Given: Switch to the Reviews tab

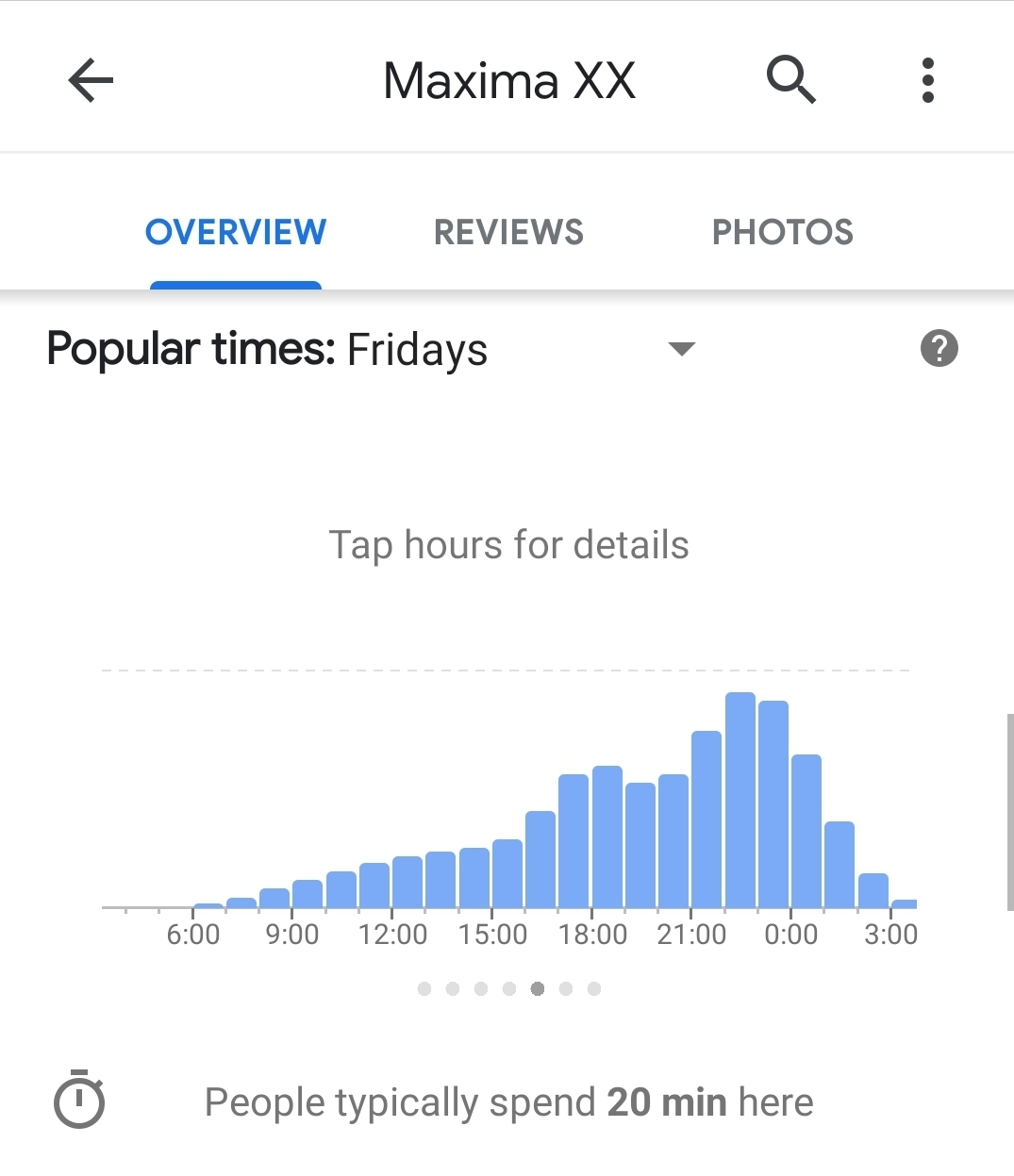Looking at the screenshot, I should point(508,233).
